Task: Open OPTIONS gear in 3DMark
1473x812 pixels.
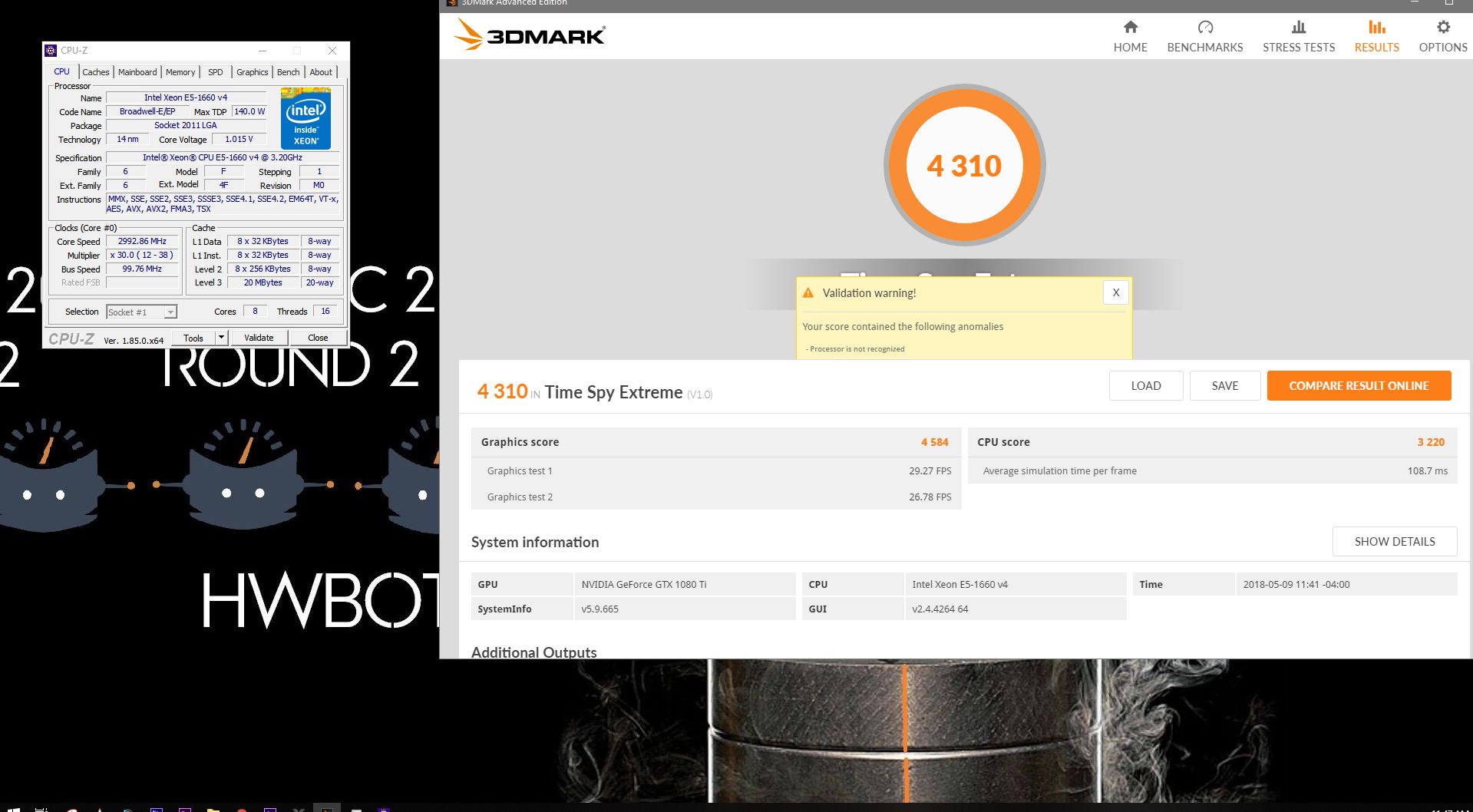Action: tap(1442, 36)
